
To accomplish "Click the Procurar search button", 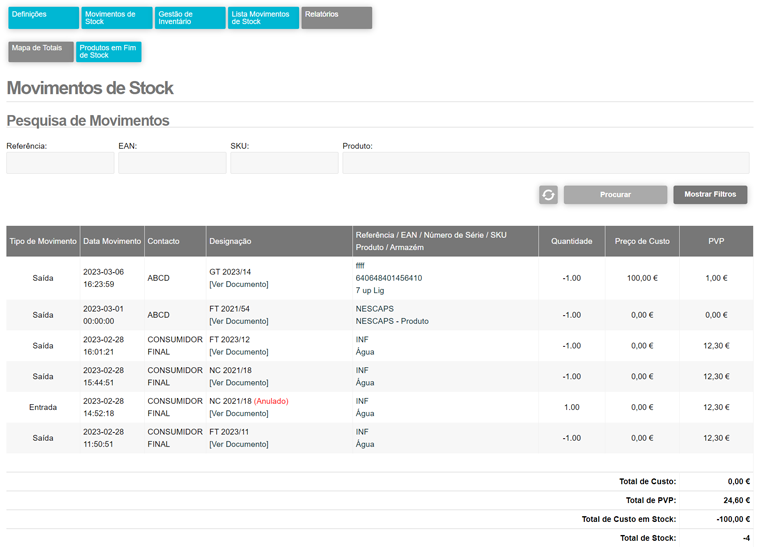I will coord(615,195).
